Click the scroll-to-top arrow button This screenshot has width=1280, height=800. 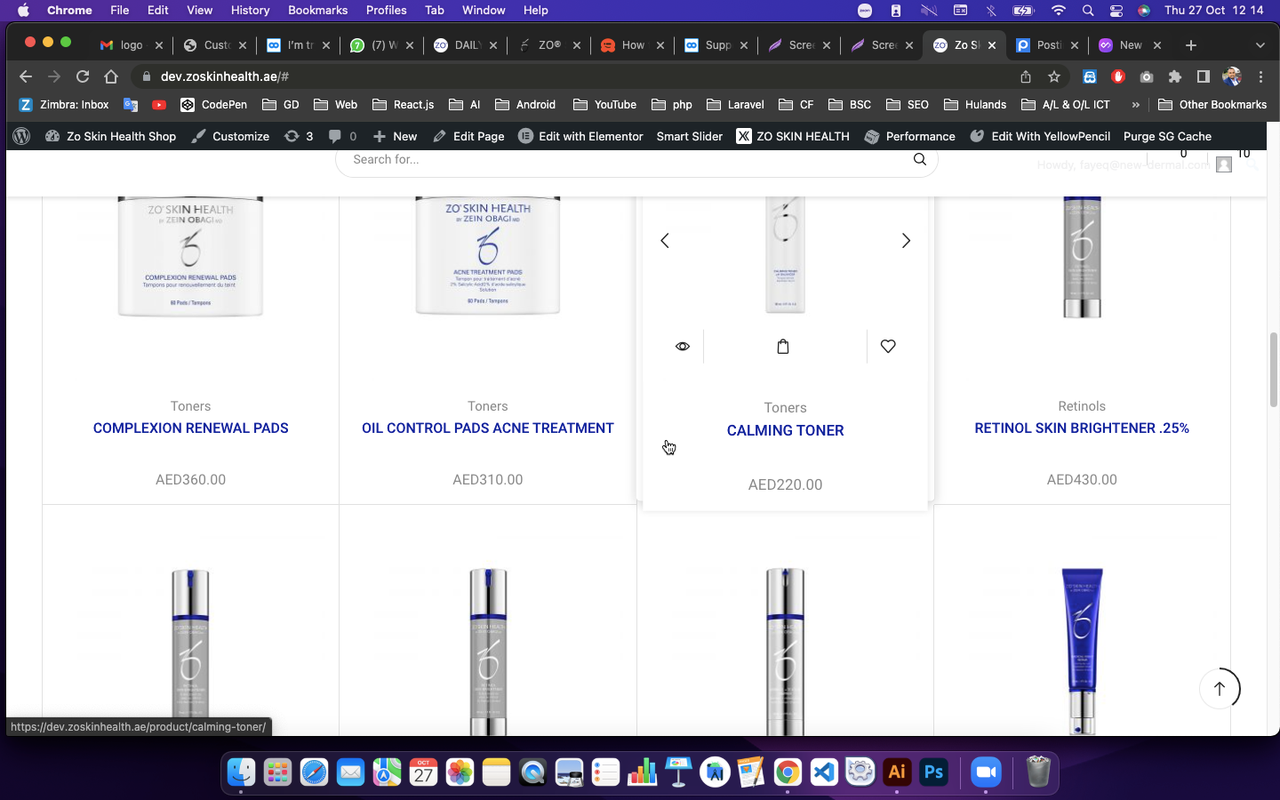pos(1219,688)
